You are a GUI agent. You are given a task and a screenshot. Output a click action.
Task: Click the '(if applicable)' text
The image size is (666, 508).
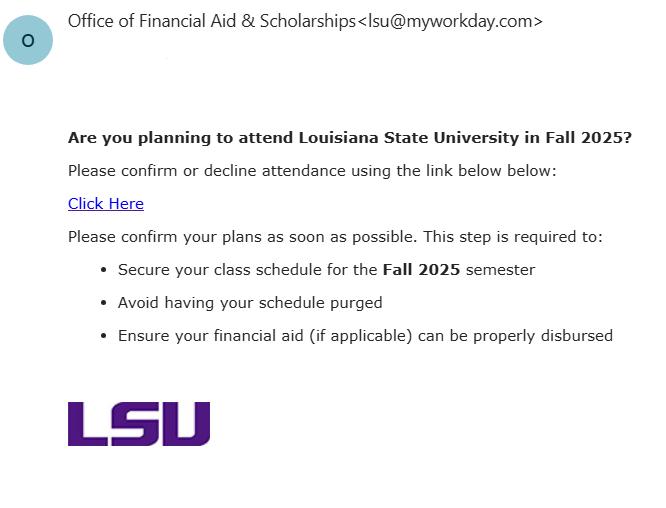[x=361, y=336]
